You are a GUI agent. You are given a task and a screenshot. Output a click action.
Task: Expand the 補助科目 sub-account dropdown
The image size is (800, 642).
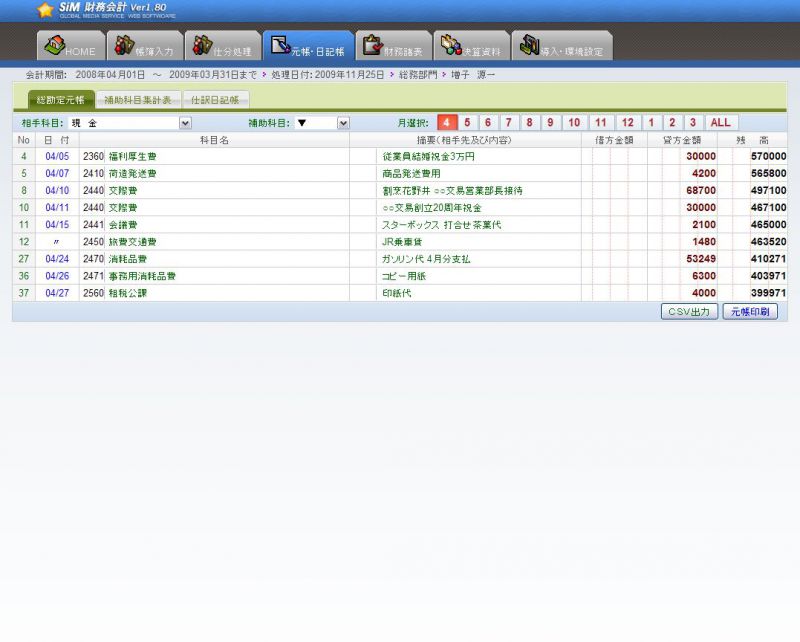point(343,123)
